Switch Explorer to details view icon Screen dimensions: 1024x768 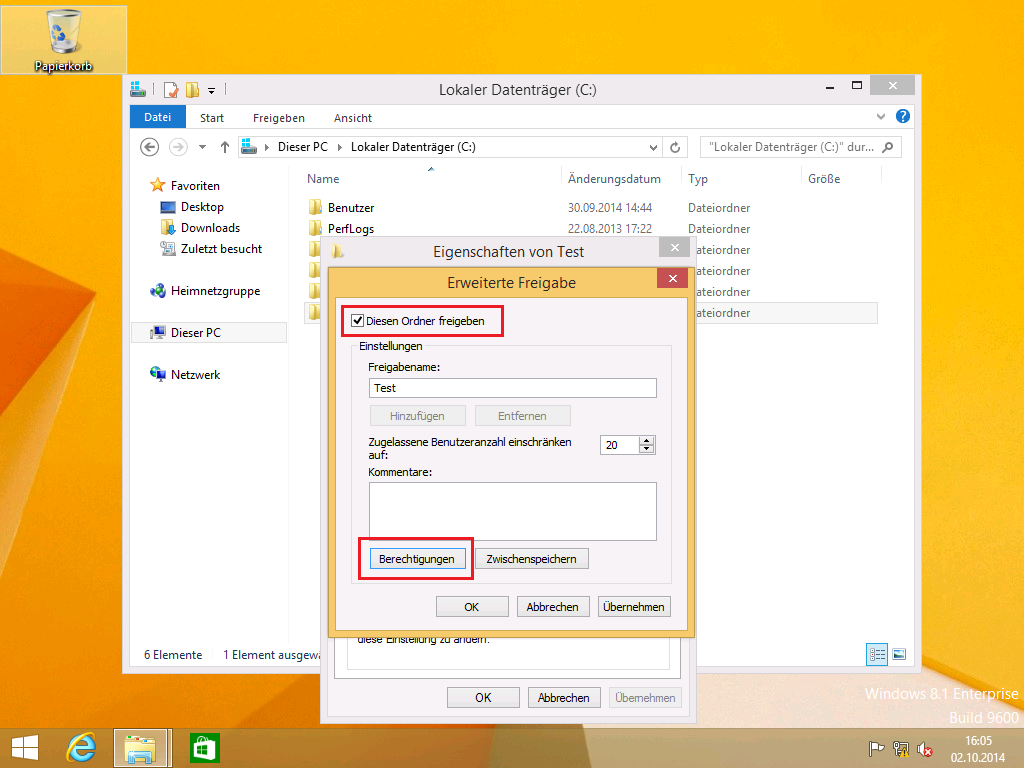(876, 654)
